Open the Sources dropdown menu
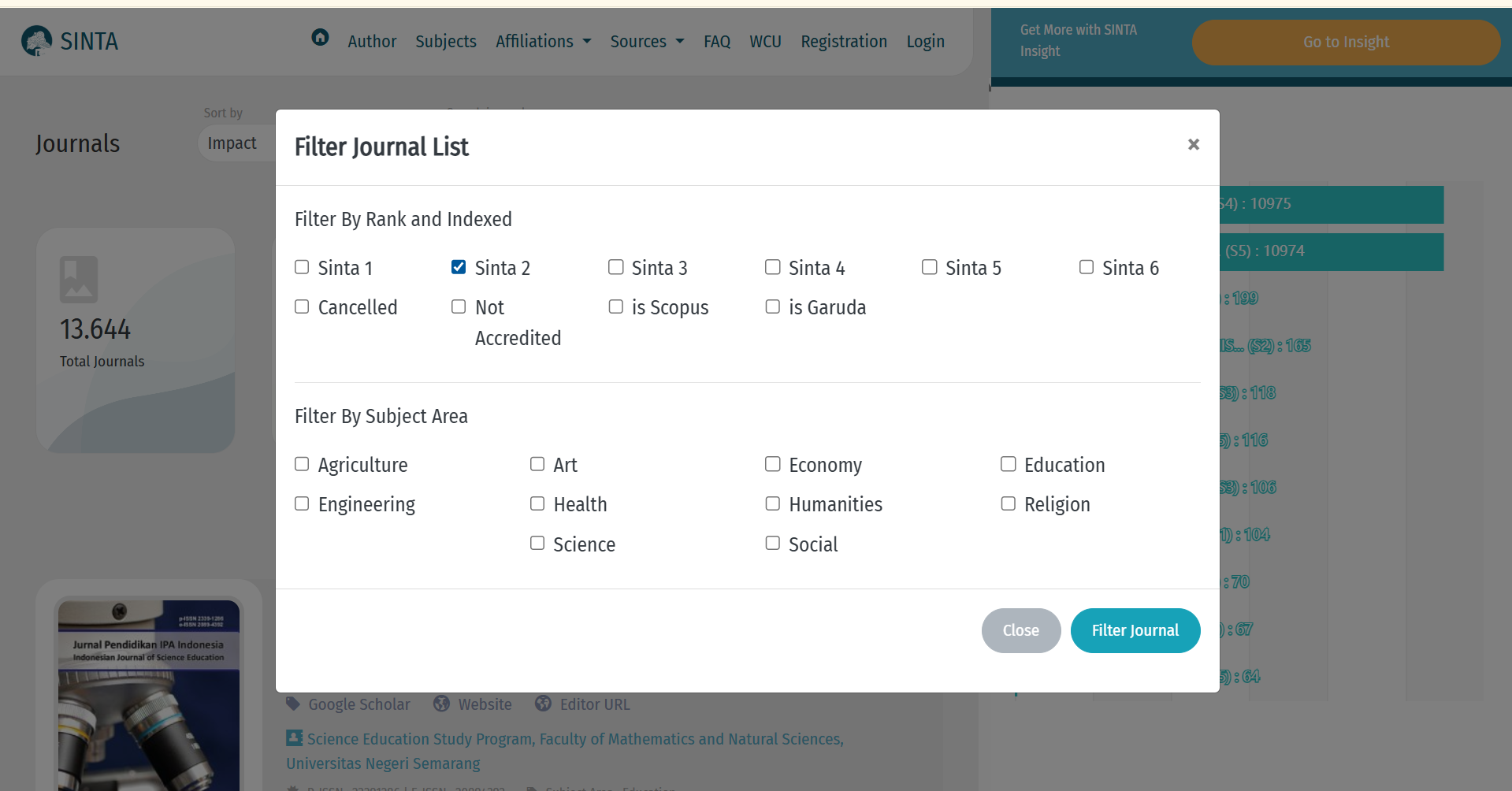Viewport: 1512px width, 791px height. (x=647, y=41)
